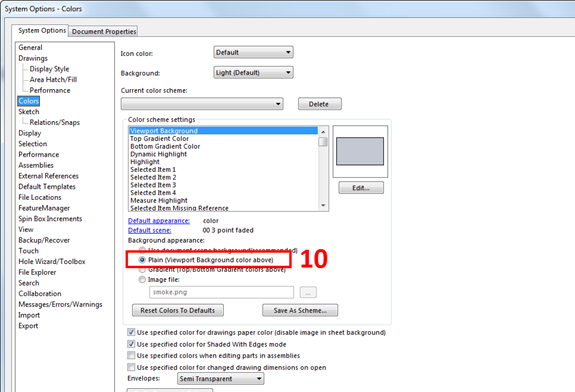Select the System Options tab
This screenshot has height=392, width=575.
coord(42,30)
